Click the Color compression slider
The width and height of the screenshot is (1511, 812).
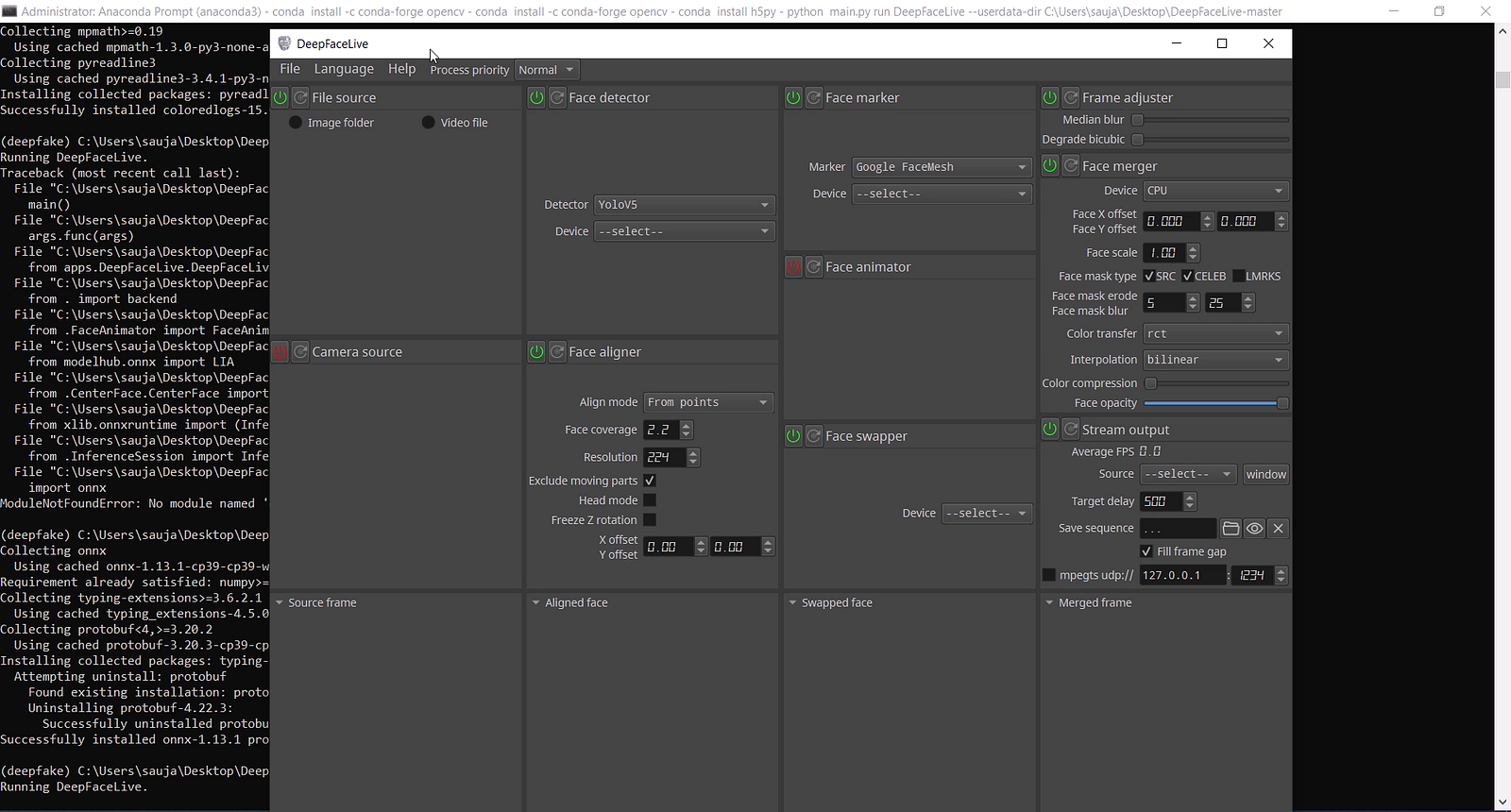[x=1216, y=383]
